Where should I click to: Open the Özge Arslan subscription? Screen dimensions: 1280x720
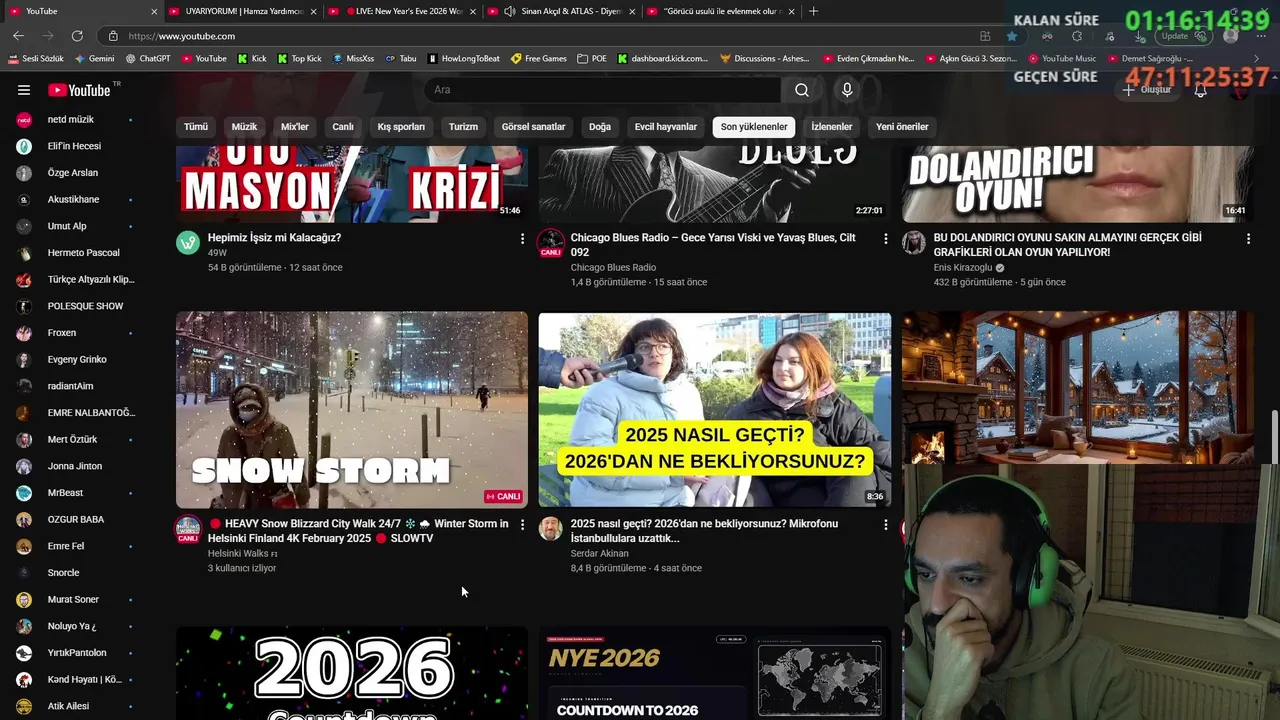coord(75,173)
